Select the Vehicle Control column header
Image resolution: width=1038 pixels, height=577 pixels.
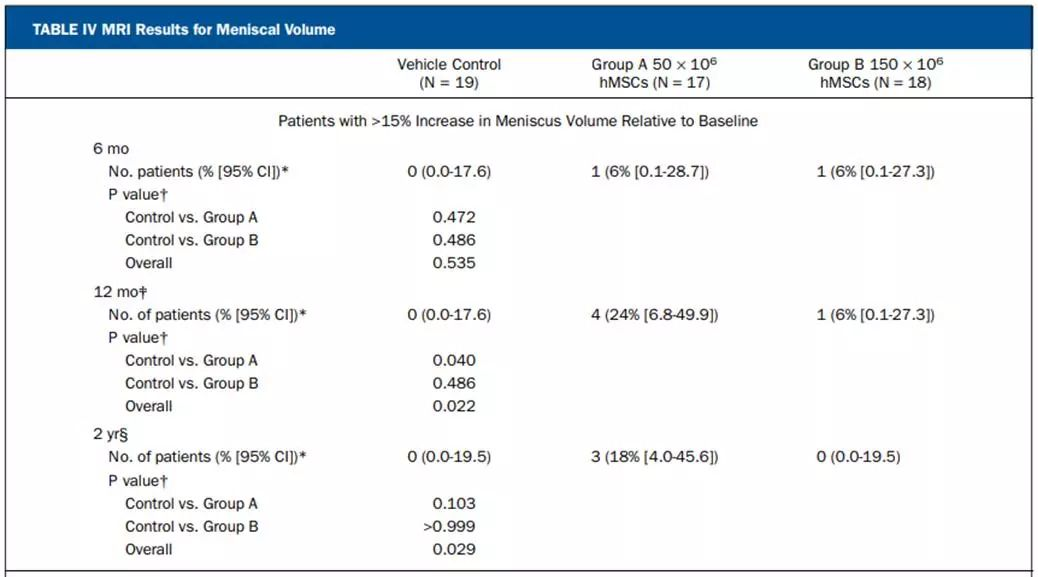(449, 73)
